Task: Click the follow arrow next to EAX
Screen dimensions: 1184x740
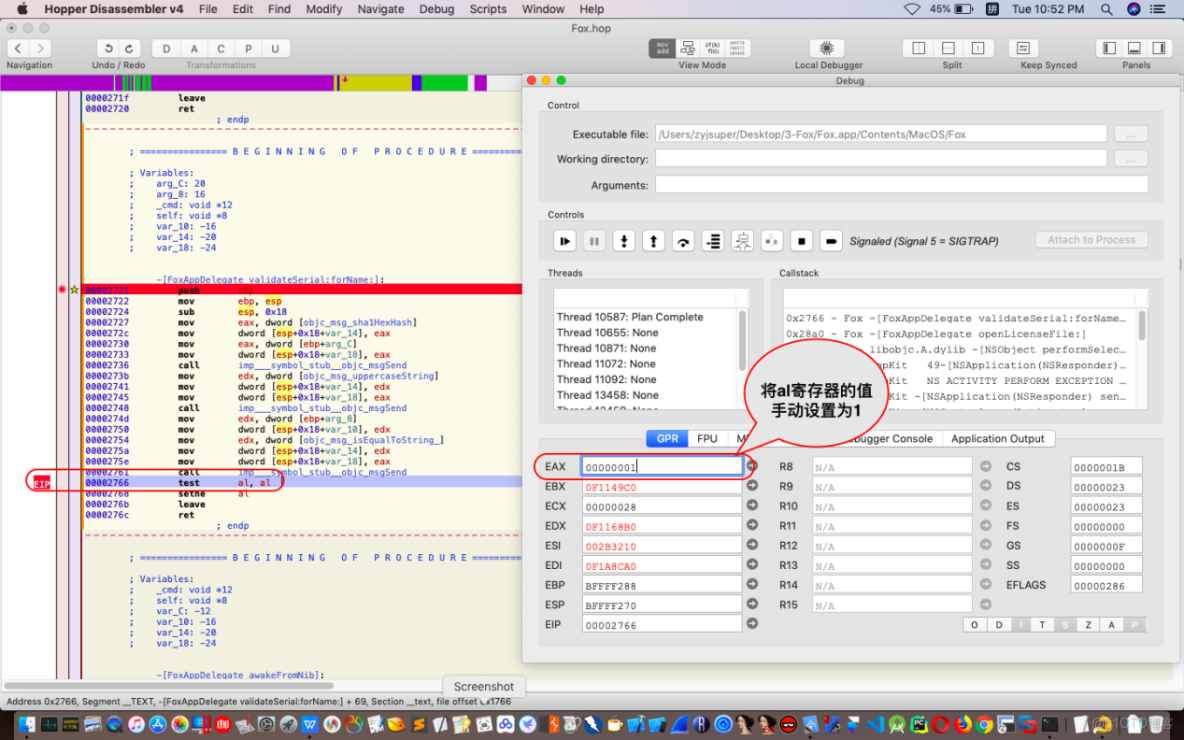Action: 751,466
